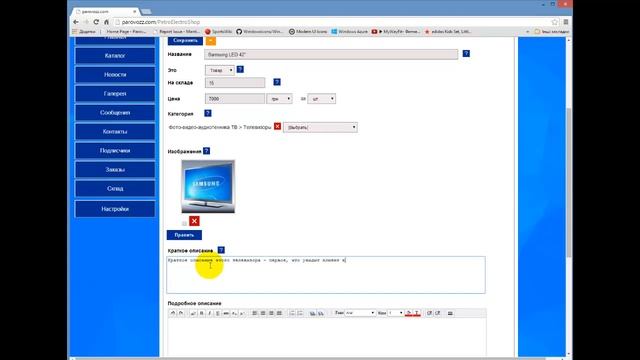This screenshot has width=640, height=360.
Task: Open help icon next to Категория label
Action: click(x=208, y=113)
